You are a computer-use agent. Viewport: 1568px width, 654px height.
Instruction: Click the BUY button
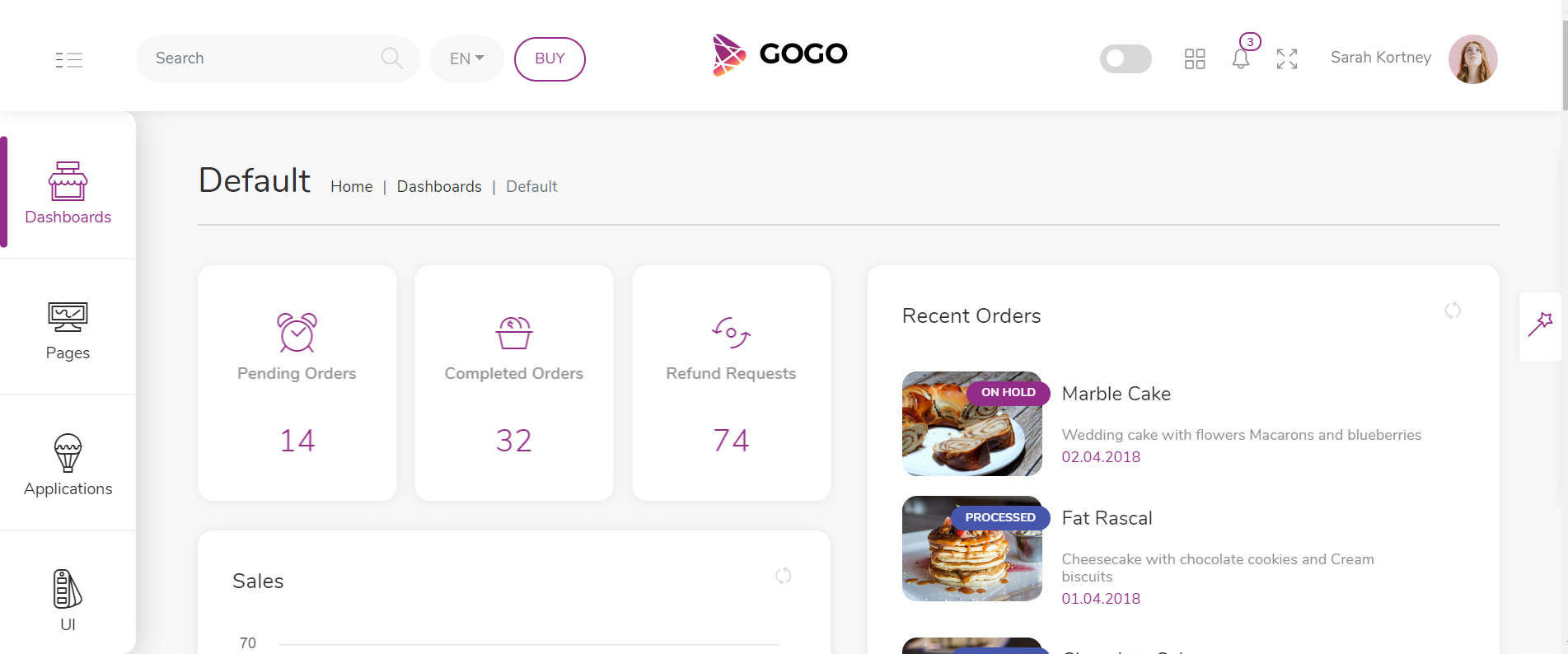click(550, 58)
